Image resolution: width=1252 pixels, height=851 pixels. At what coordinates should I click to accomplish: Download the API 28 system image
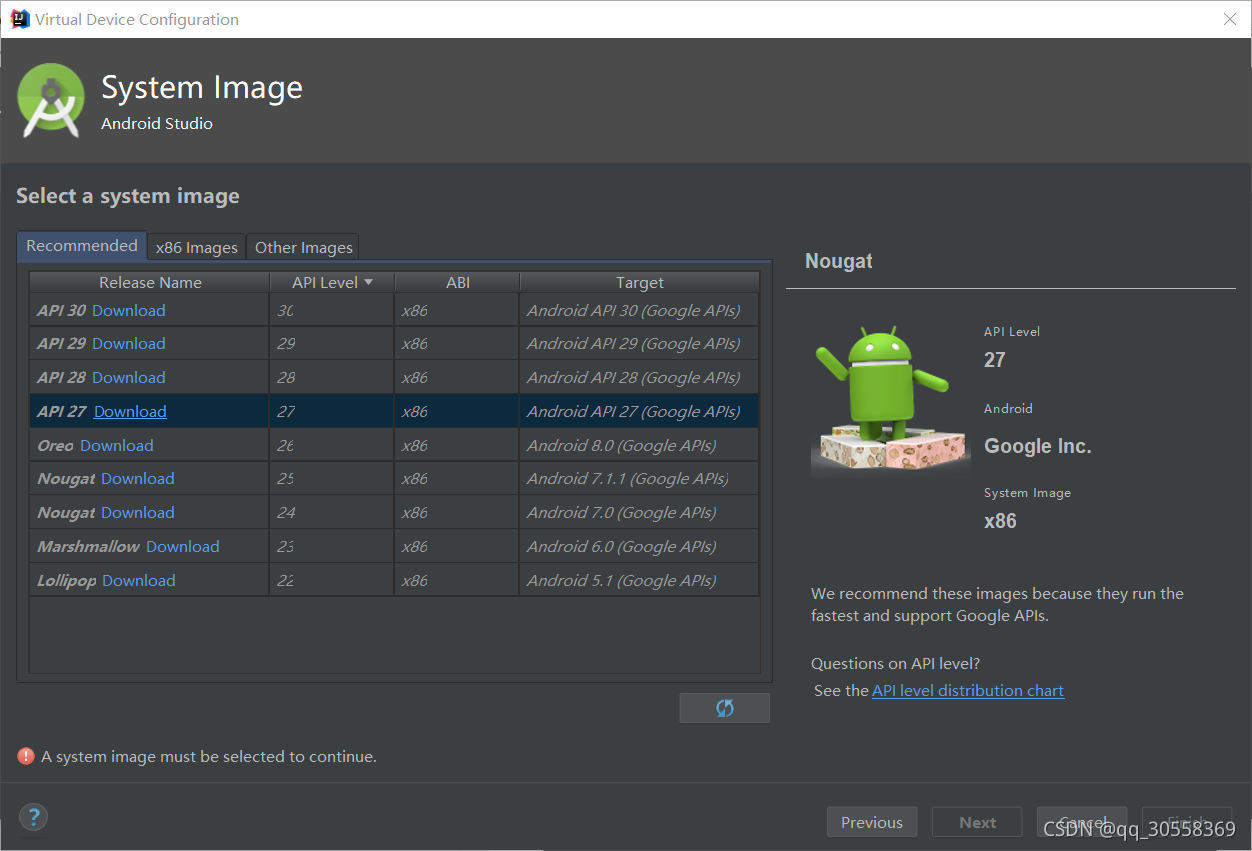pos(129,377)
